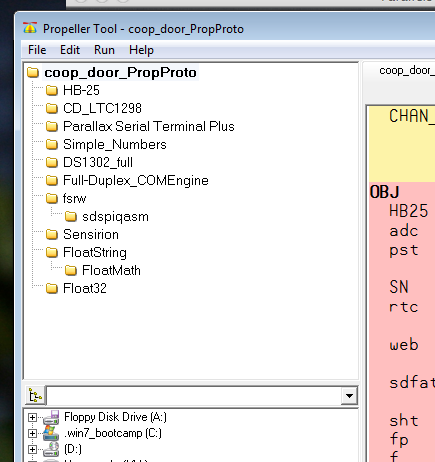Image resolution: width=435 pixels, height=462 pixels.
Task: Select the Sensirion object
Action: coord(91,234)
